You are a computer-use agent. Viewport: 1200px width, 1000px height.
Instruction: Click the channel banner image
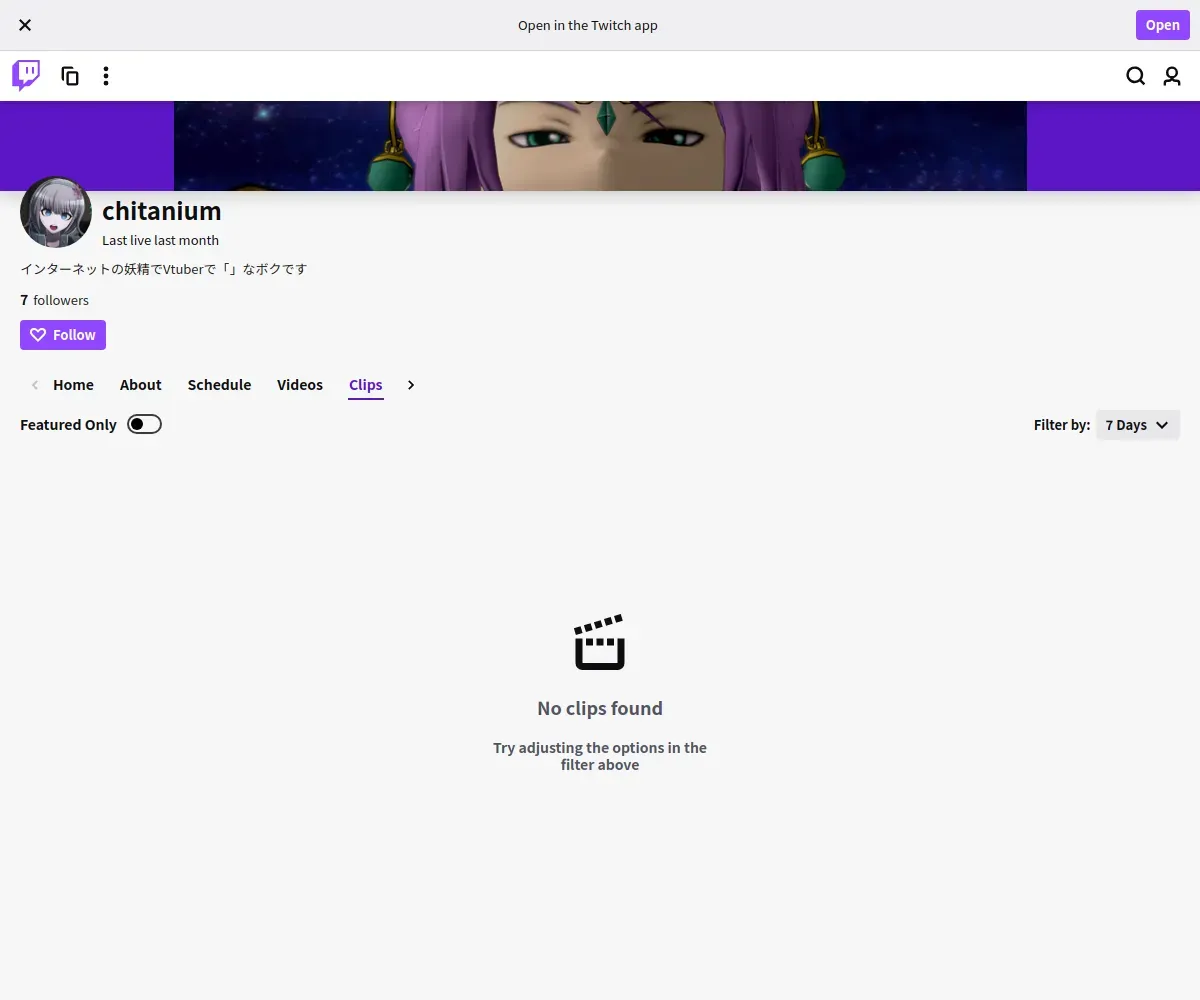(600, 146)
